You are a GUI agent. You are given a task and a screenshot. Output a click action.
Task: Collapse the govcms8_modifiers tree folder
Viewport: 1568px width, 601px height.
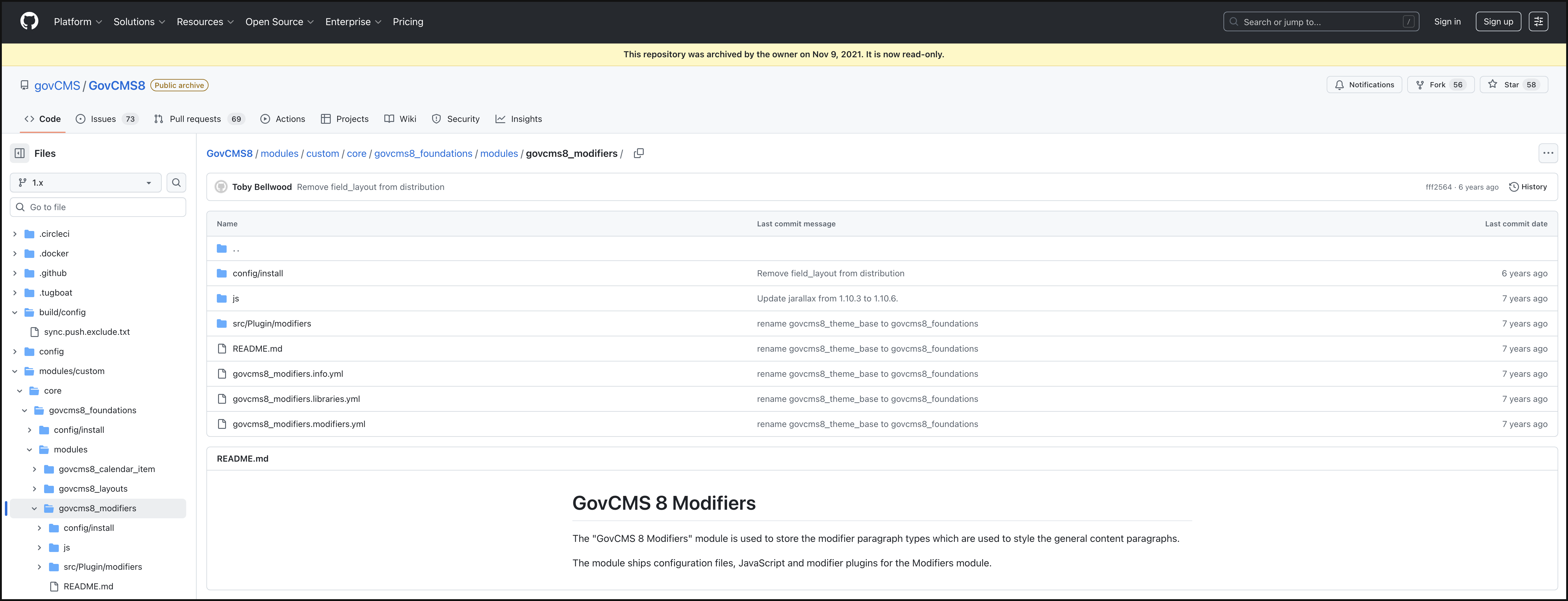point(35,508)
